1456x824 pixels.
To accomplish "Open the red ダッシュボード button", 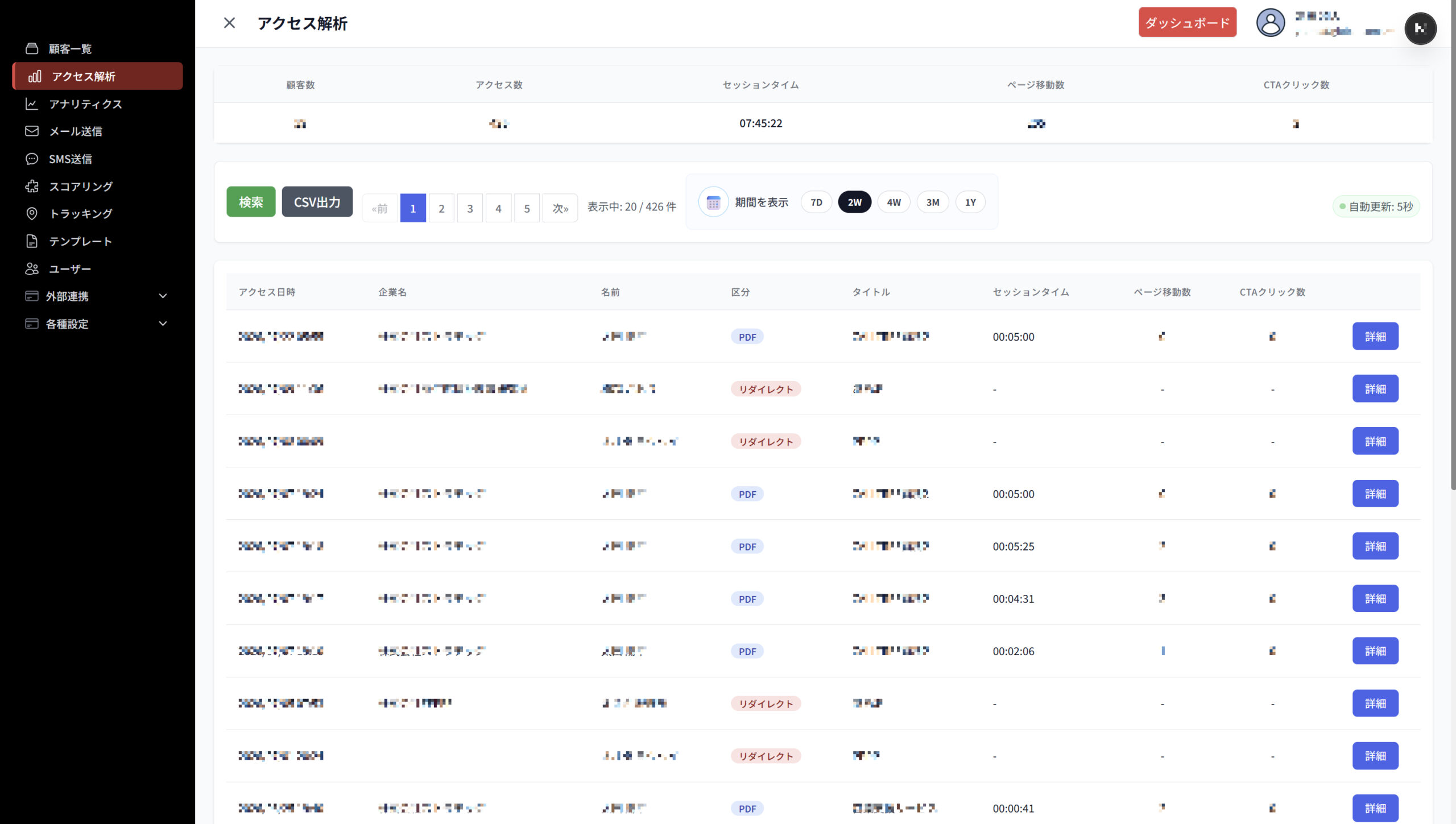I will [1187, 23].
